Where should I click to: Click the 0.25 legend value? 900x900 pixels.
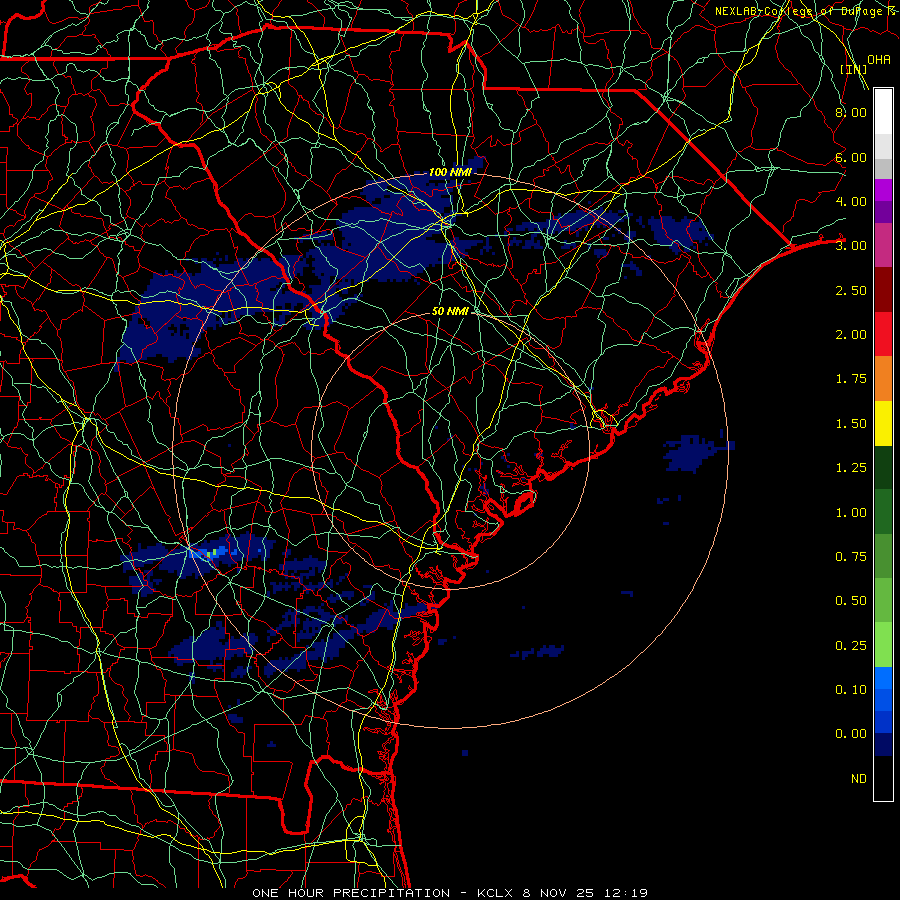[x=851, y=646]
